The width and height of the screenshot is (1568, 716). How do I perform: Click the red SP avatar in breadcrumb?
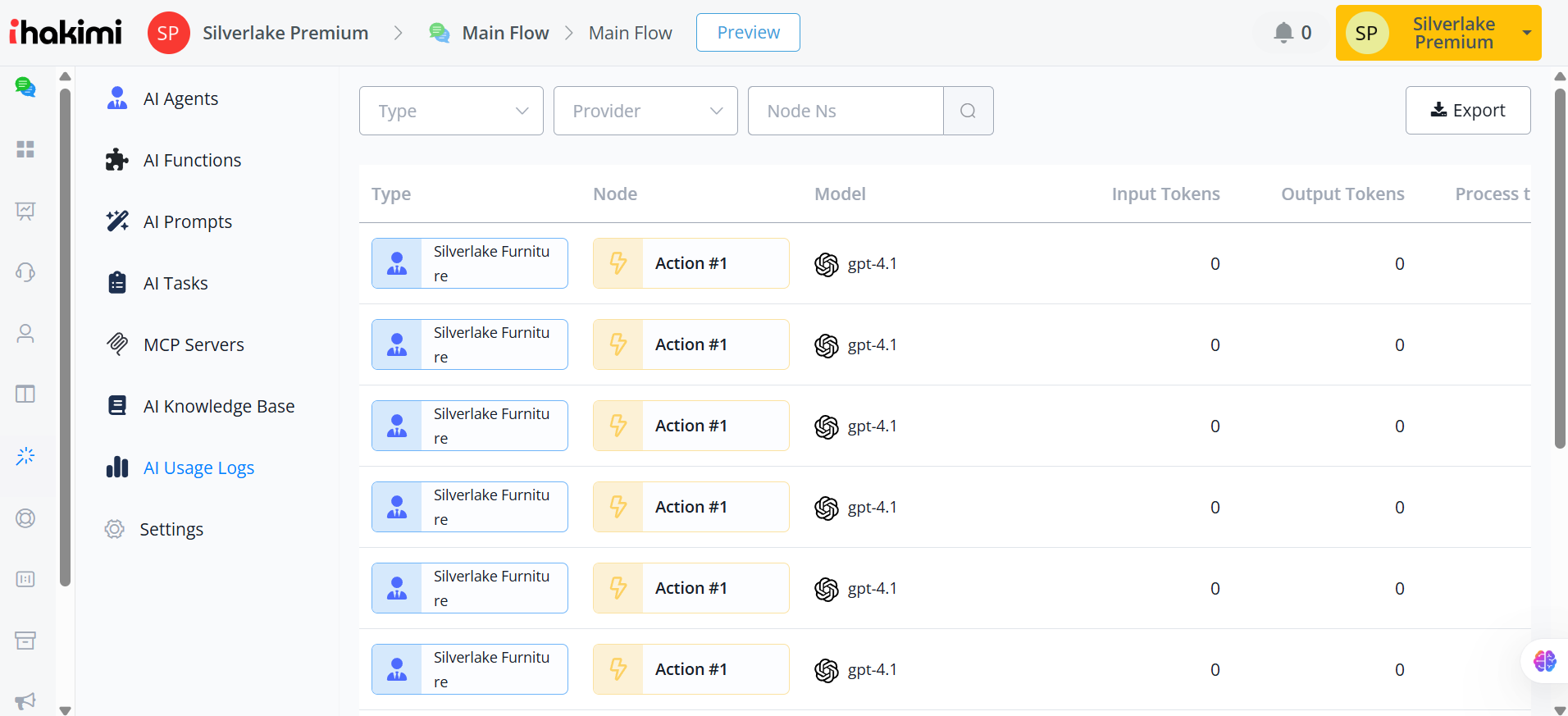point(168,33)
